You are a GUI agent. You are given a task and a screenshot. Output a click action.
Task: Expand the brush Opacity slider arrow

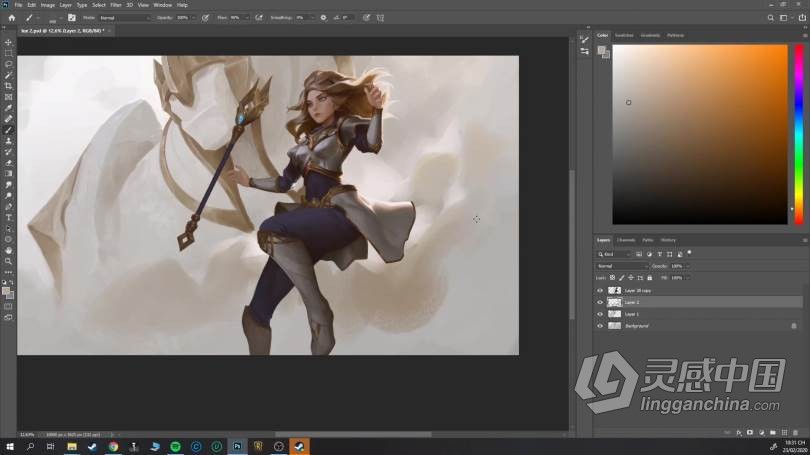pos(194,18)
